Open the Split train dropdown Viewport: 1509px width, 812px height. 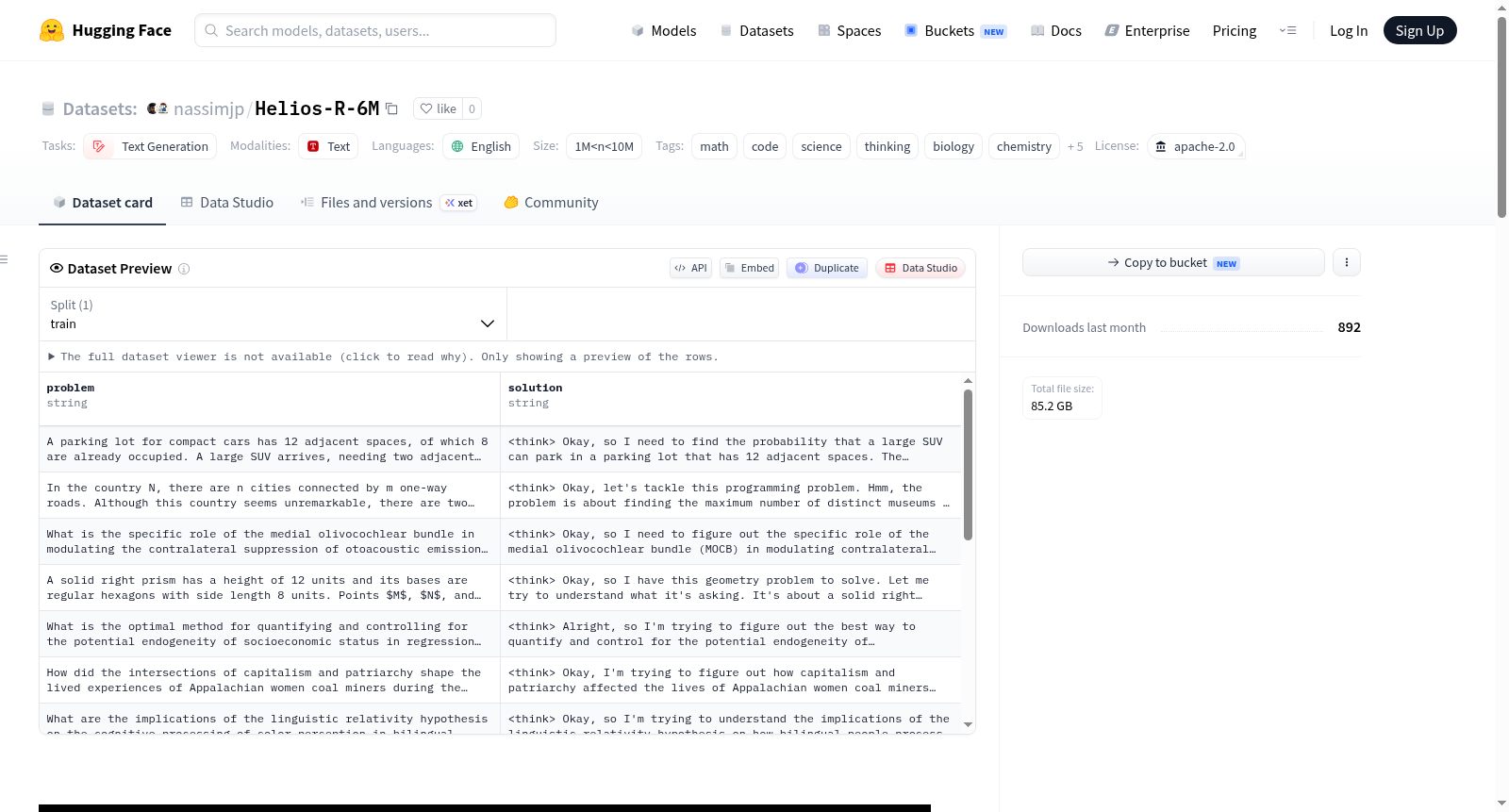[273, 314]
